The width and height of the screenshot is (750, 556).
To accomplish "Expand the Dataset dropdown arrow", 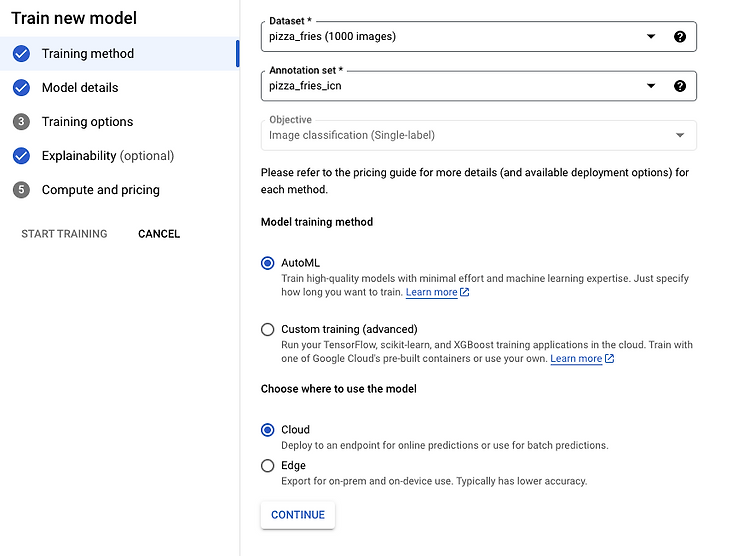I will tap(651, 36).
